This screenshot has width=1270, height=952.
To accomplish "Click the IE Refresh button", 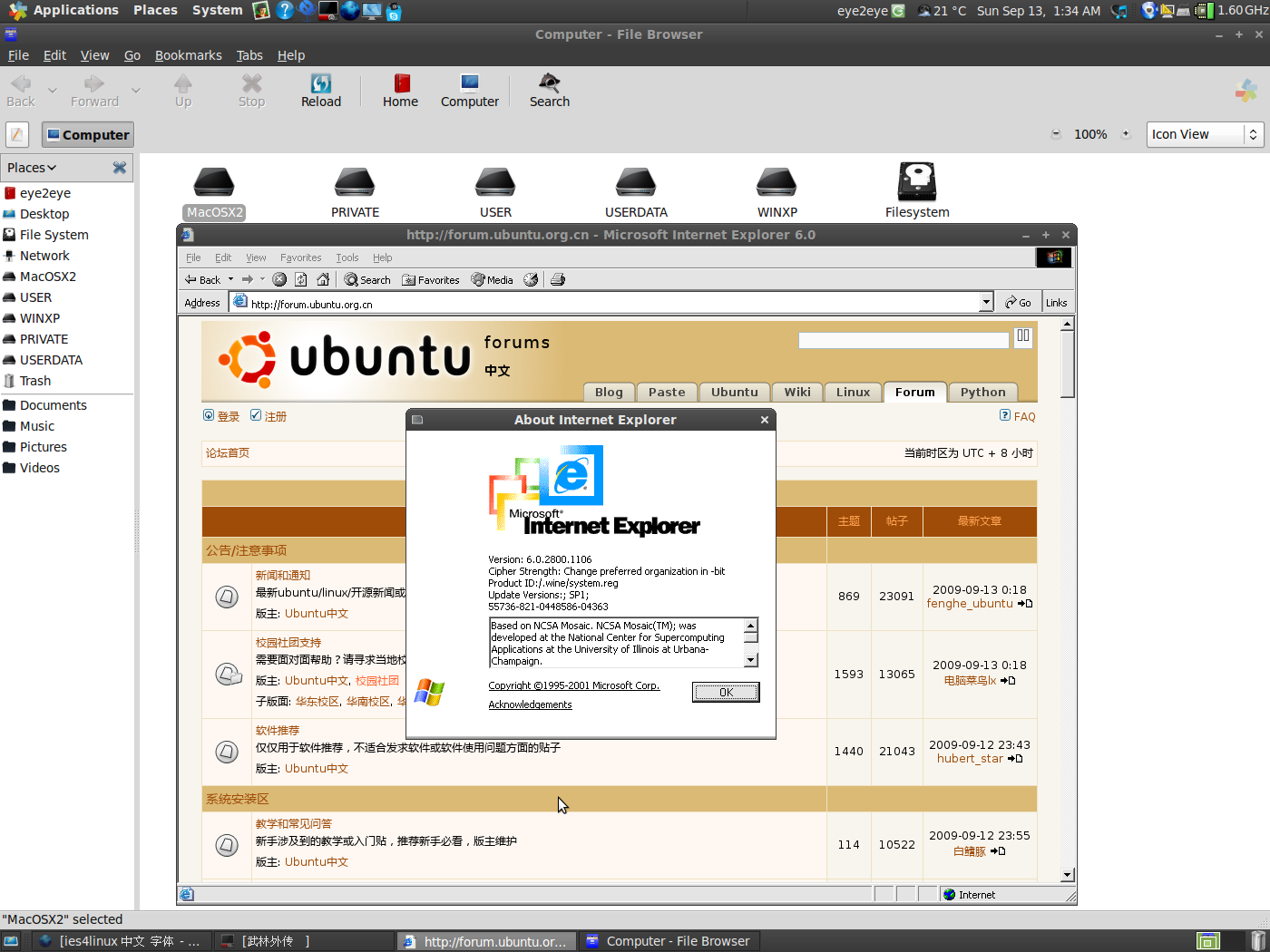I will click(301, 279).
